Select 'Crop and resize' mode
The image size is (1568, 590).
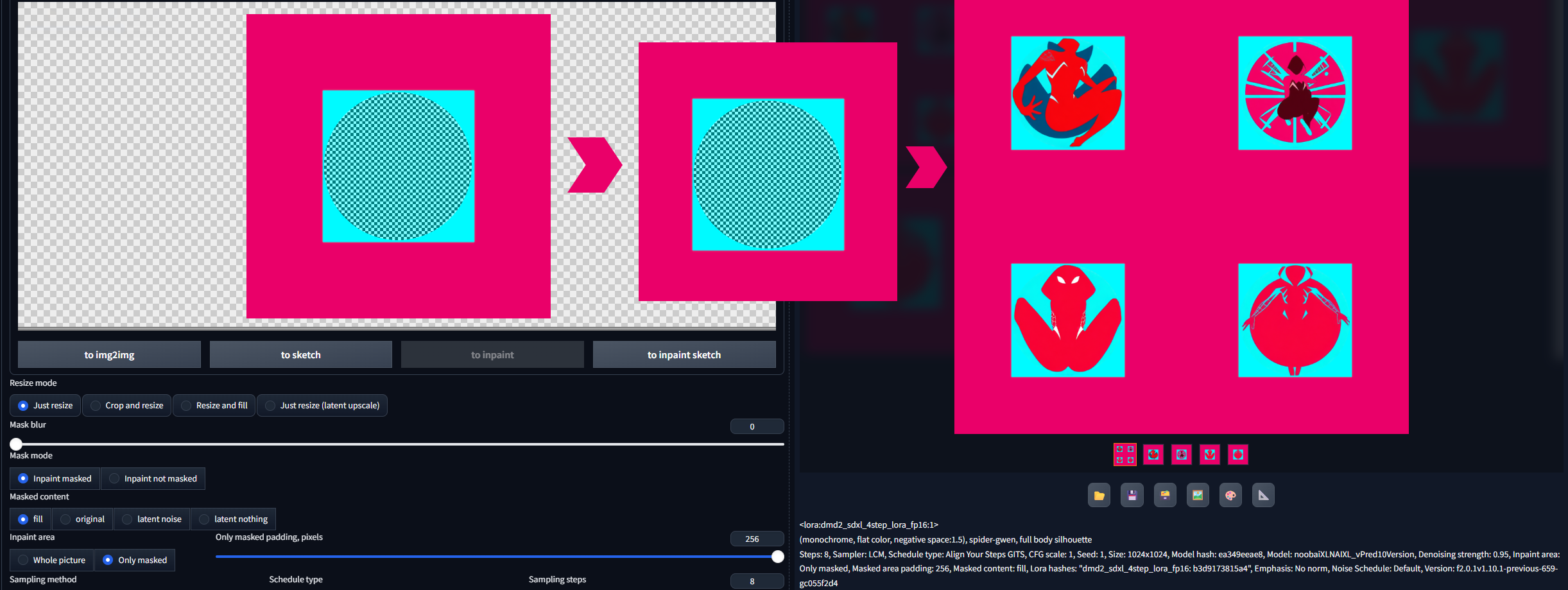126,405
